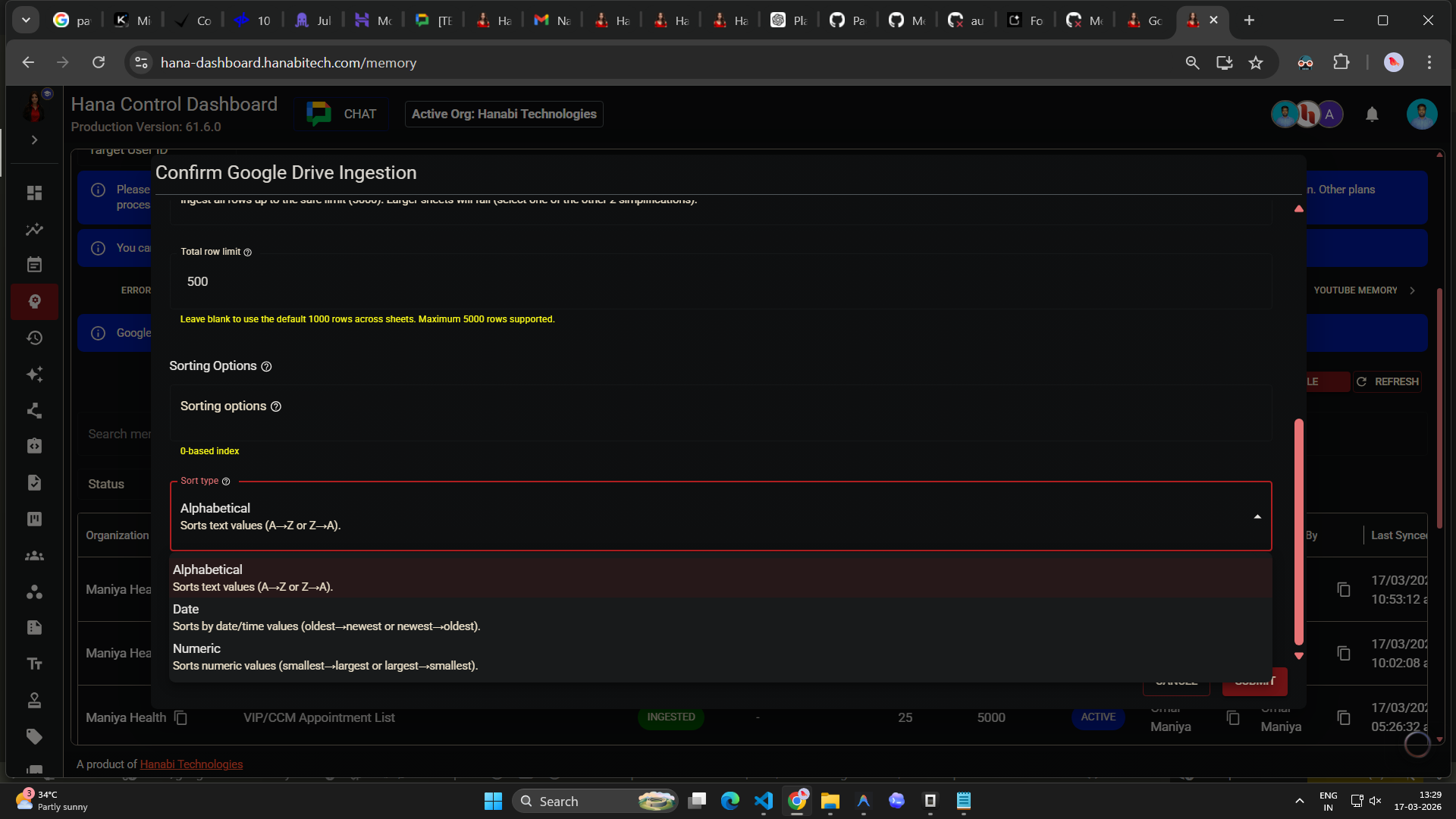1456x819 pixels.
Task: Click the Sort type help icon
Action: [x=226, y=482]
